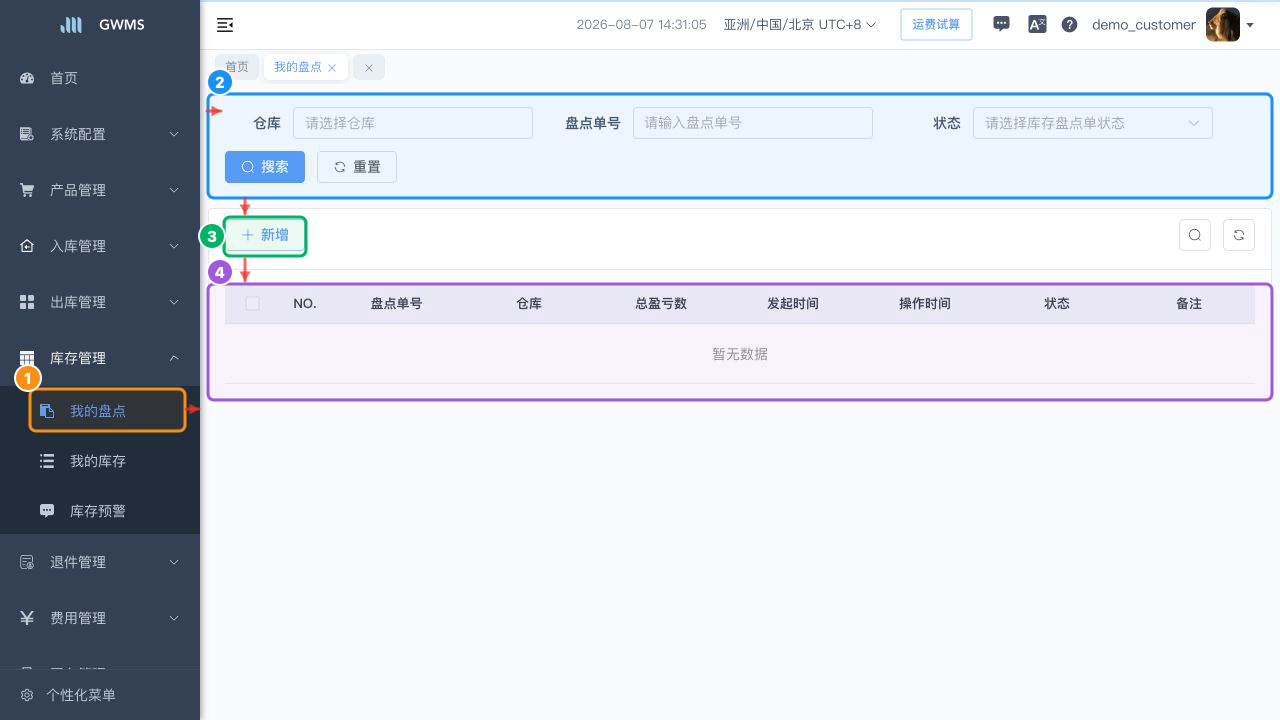Click the shopping cart icon for 产品管理
The height and width of the screenshot is (720, 1280).
pyautogui.click(x=27, y=190)
